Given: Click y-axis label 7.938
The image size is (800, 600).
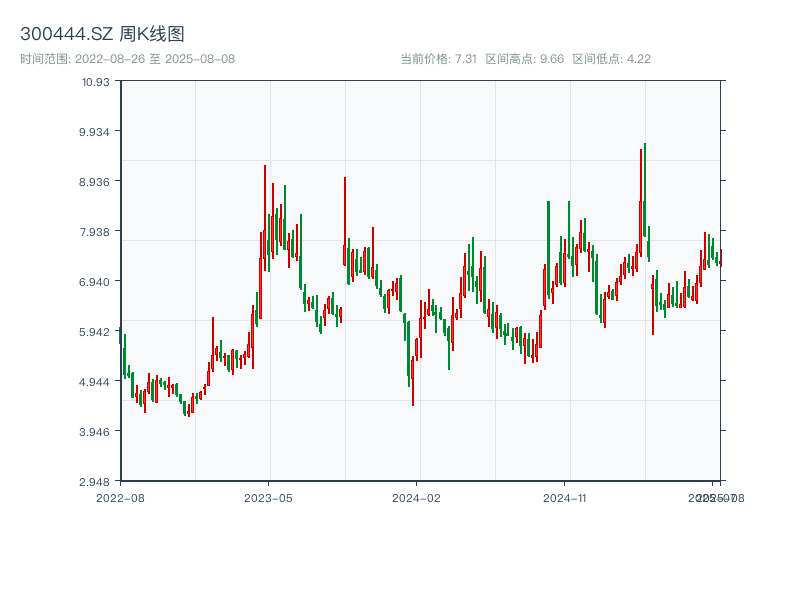Looking at the screenshot, I should point(94,232).
